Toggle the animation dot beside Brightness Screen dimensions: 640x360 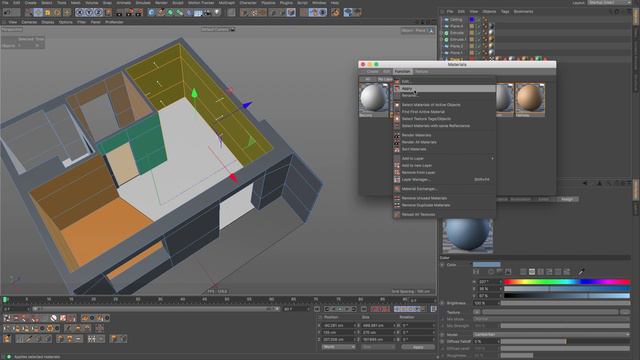coord(442,303)
